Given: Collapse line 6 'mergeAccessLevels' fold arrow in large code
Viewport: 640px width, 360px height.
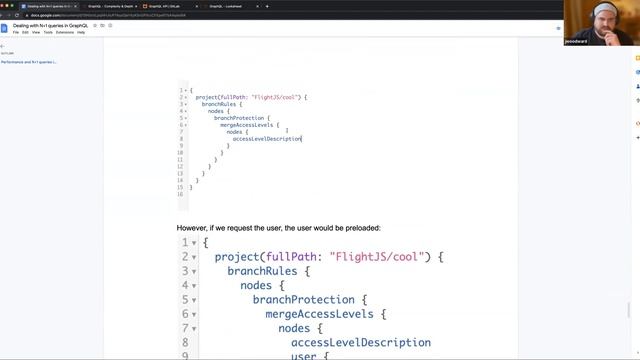Looking at the screenshot, I should [194, 315].
